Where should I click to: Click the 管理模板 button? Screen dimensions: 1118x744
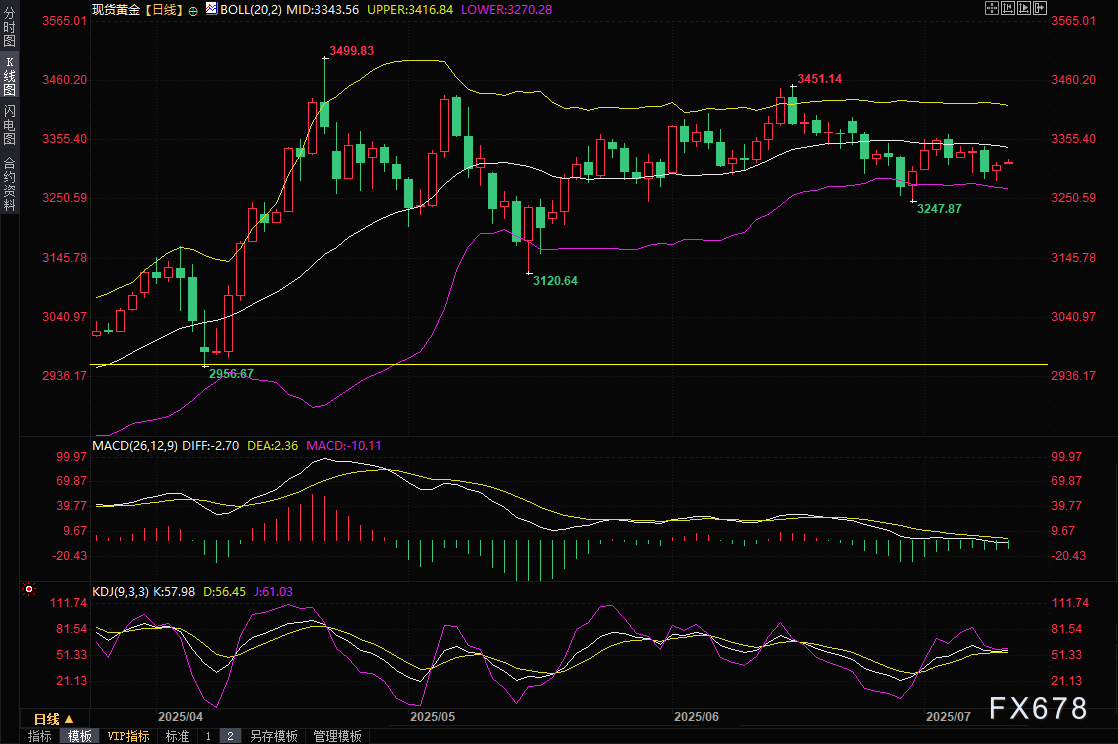coord(337,736)
